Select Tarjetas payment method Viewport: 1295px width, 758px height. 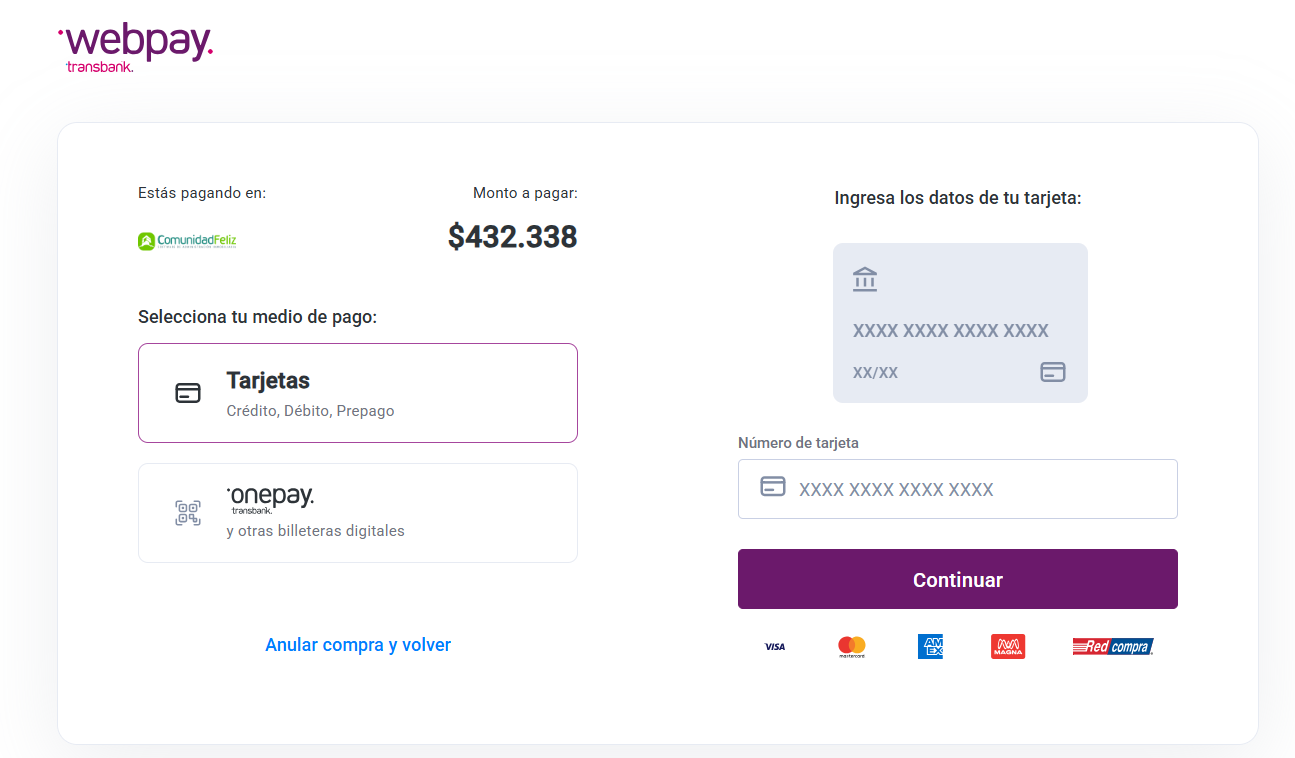pos(358,393)
